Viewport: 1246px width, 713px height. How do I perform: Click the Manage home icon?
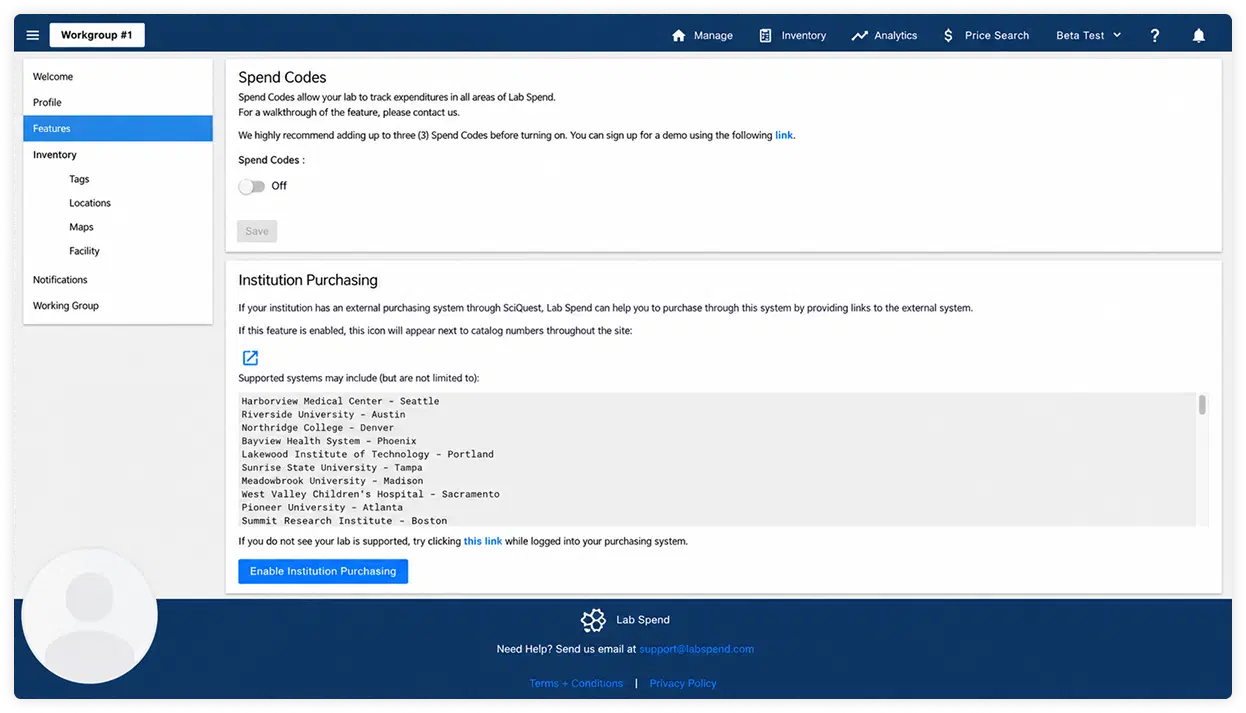coord(679,35)
